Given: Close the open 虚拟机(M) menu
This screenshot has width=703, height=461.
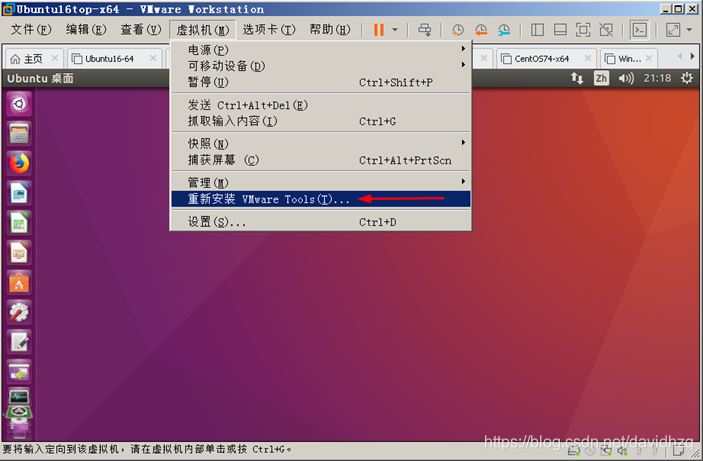Looking at the screenshot, I should coord(203,30).
